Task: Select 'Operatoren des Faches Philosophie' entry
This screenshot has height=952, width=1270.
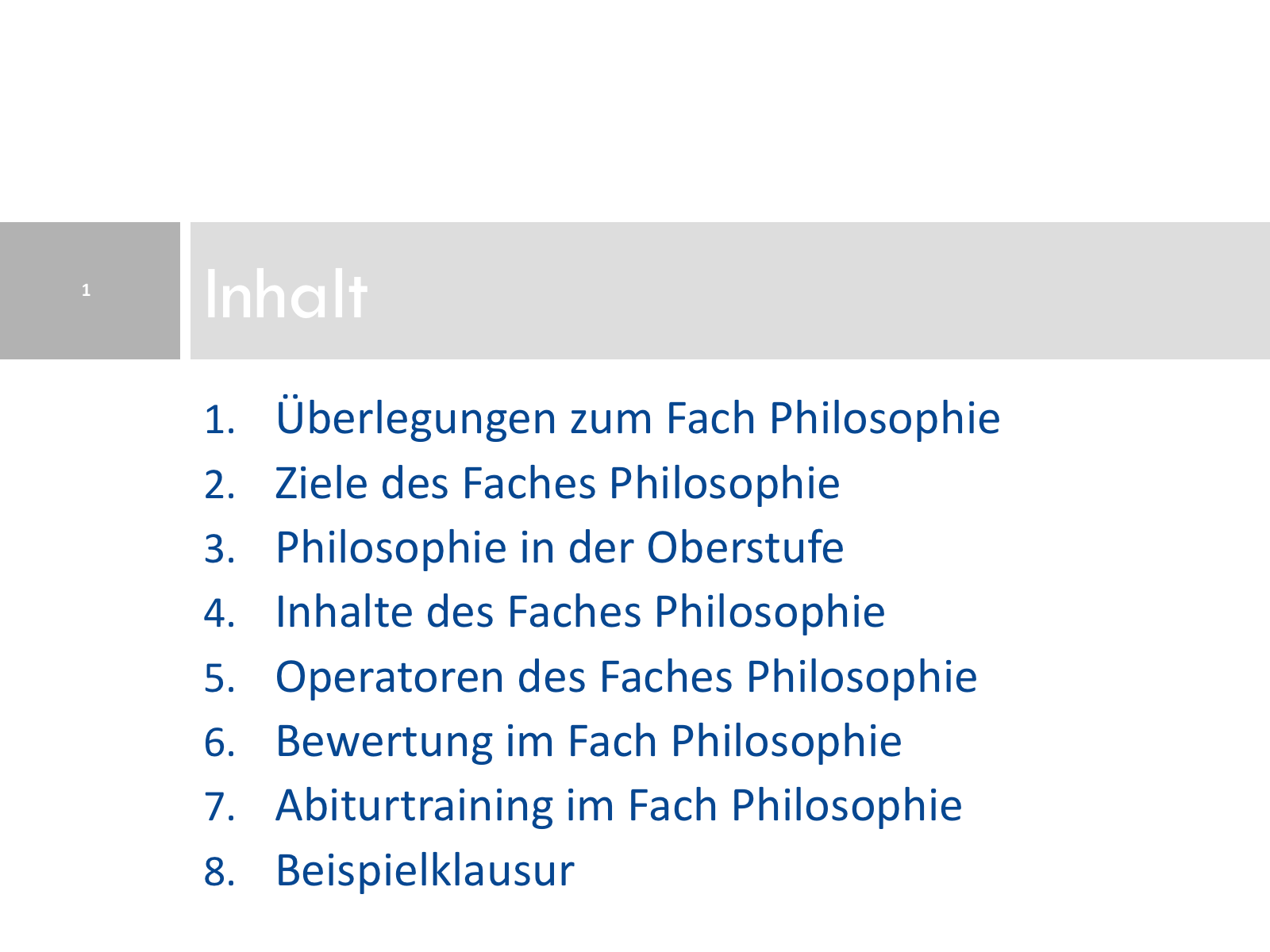Action: 626,677
